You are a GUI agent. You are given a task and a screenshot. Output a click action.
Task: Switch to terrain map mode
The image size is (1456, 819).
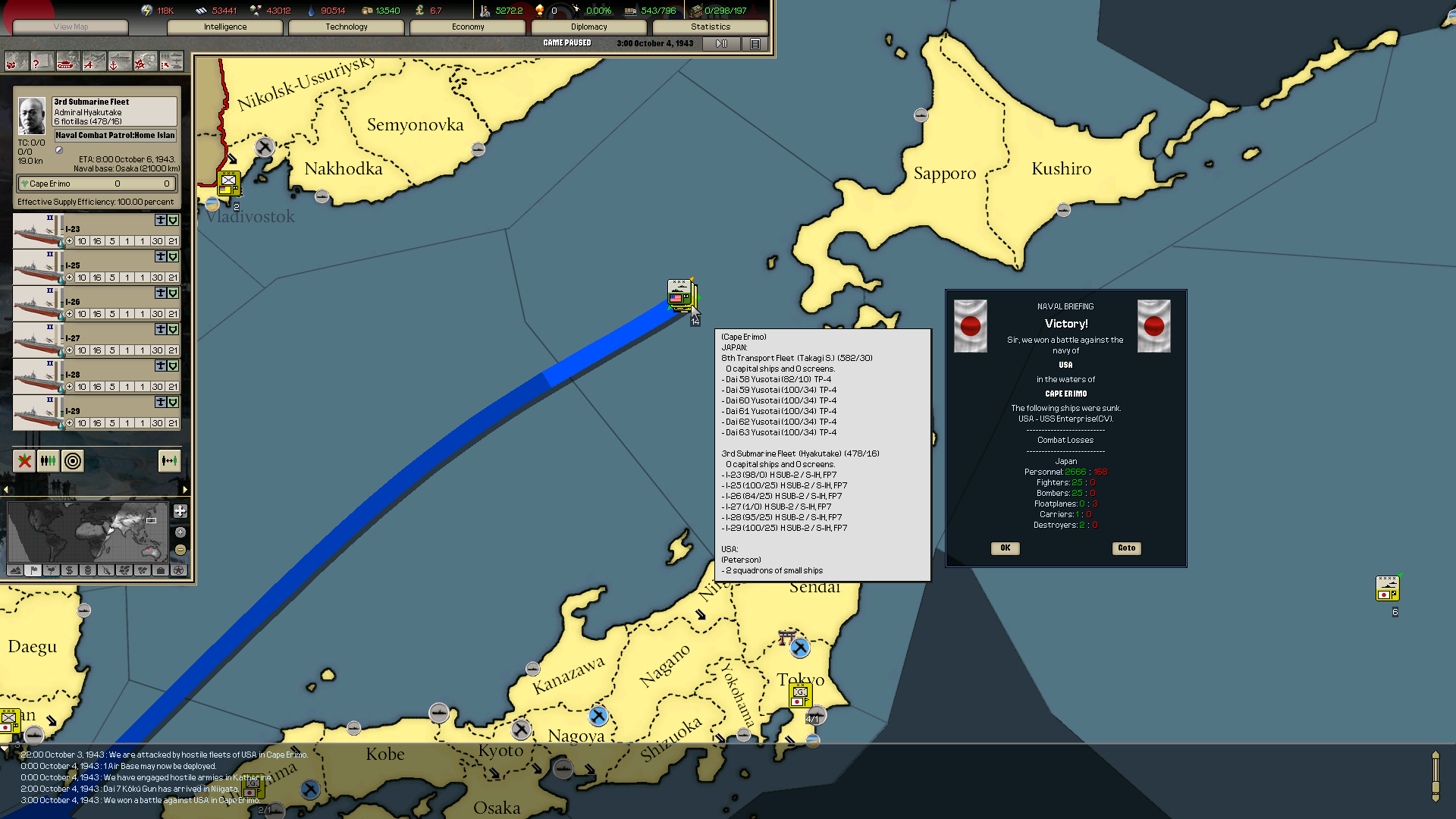(15, 570)
